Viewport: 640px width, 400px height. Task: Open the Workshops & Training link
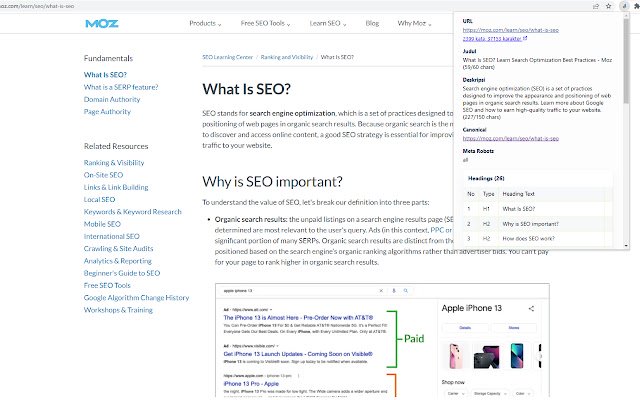118,309
